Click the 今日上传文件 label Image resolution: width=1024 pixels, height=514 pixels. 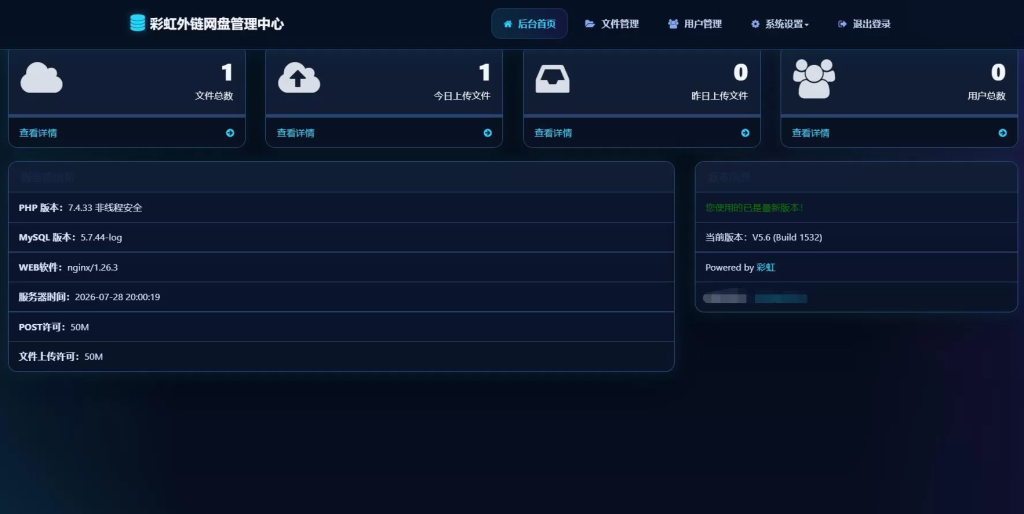click(462, 96)
